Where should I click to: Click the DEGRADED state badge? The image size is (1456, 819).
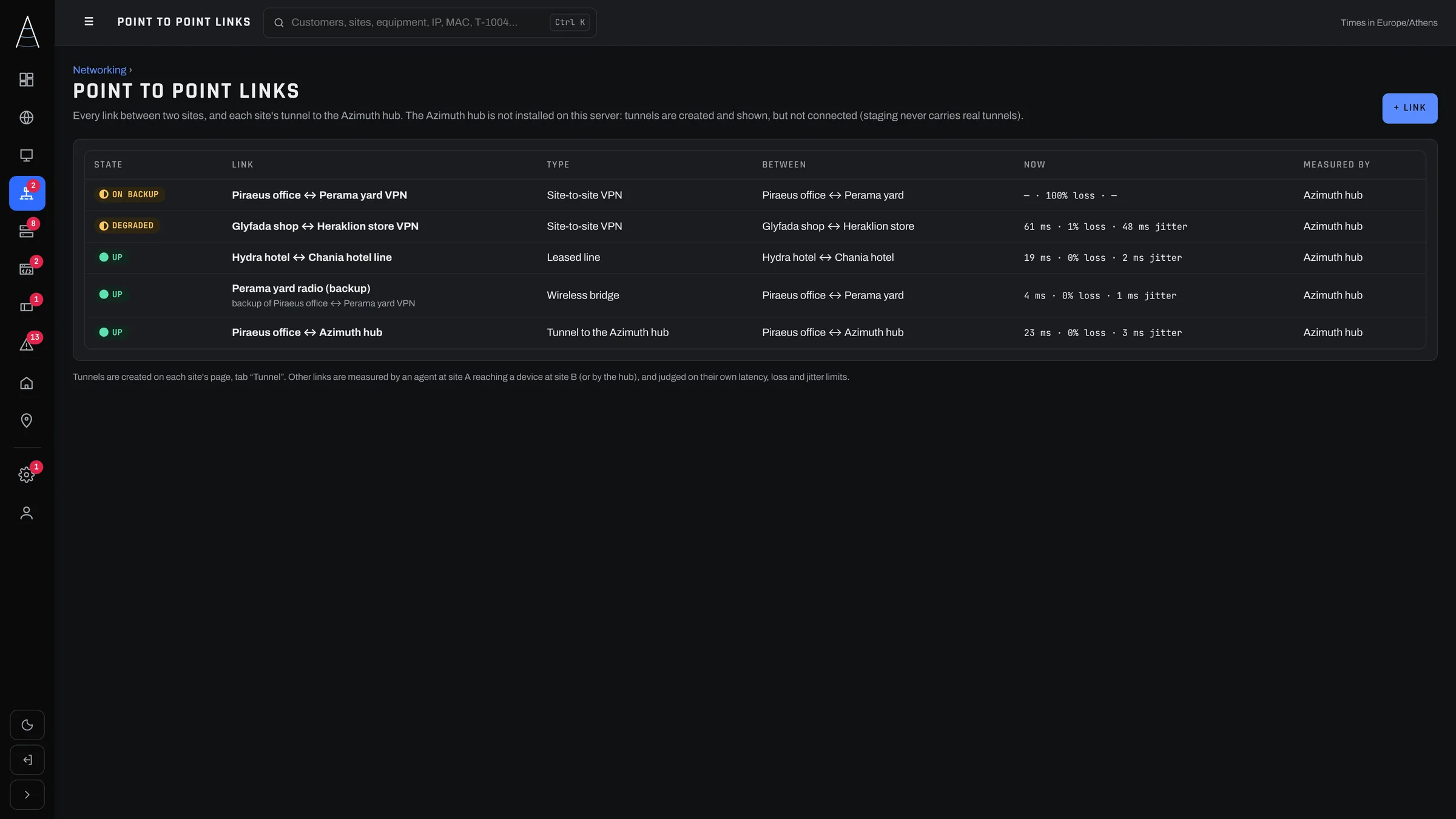click(x=127, y=226)
